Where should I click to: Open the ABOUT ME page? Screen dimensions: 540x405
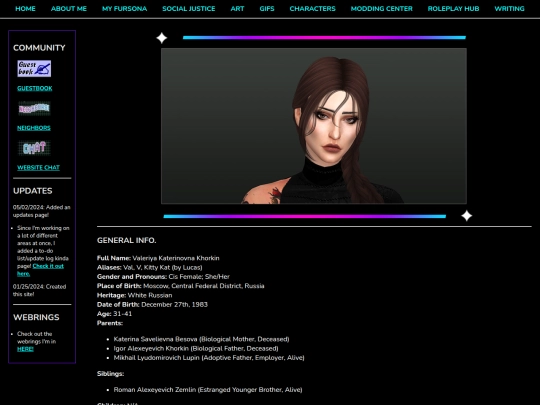click(x=69, y=9)
